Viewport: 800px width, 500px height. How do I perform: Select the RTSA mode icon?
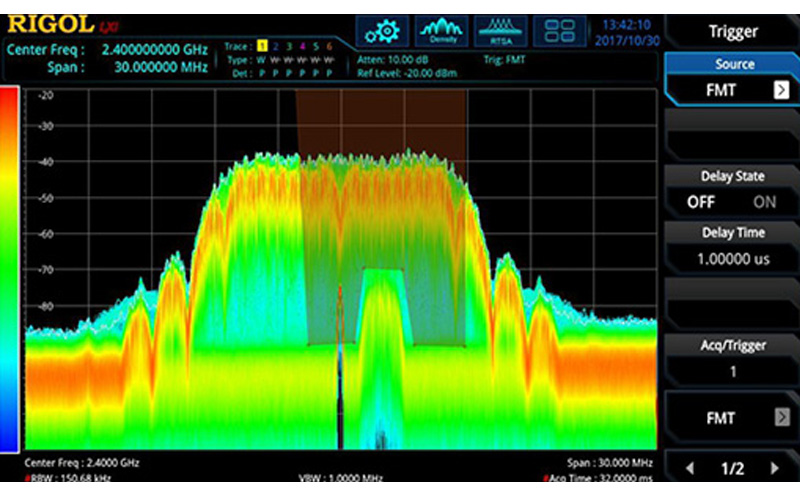coord(501,30)
